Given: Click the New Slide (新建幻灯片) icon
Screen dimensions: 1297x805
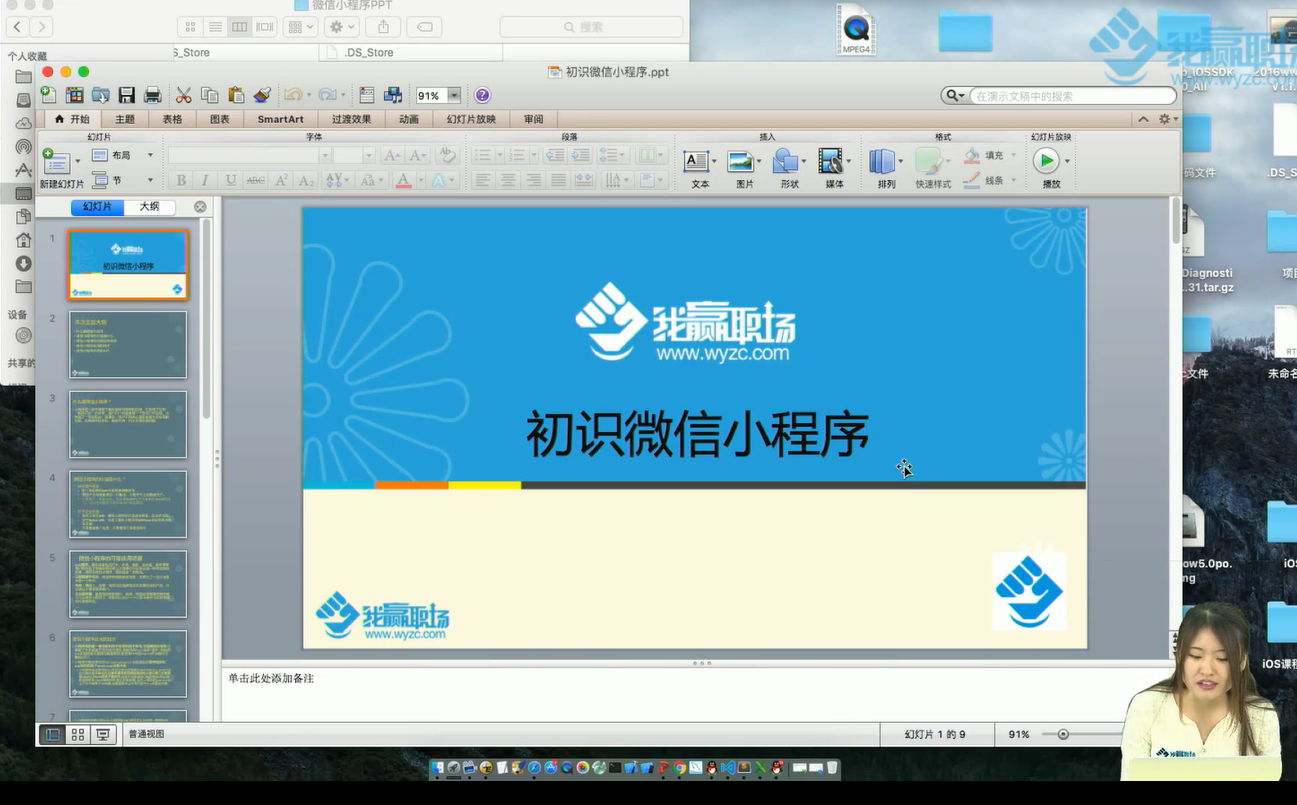Looking at the screenshot, I should point(58,163).
